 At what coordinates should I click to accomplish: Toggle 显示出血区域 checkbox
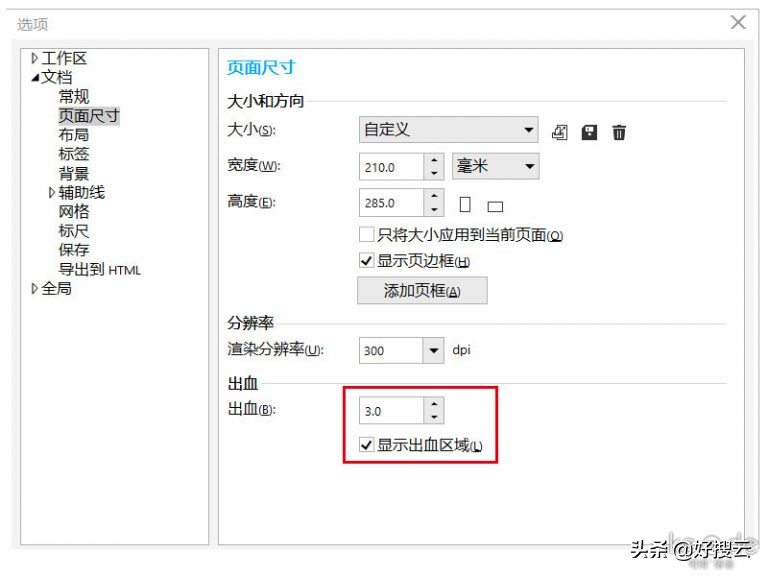(366, 445)
